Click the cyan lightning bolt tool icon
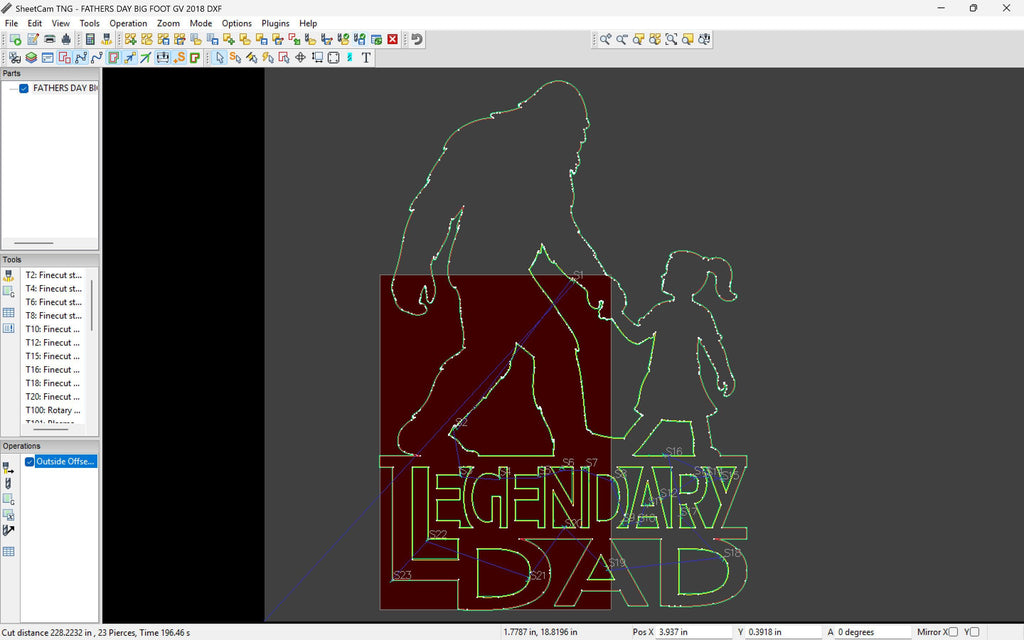 349,57
